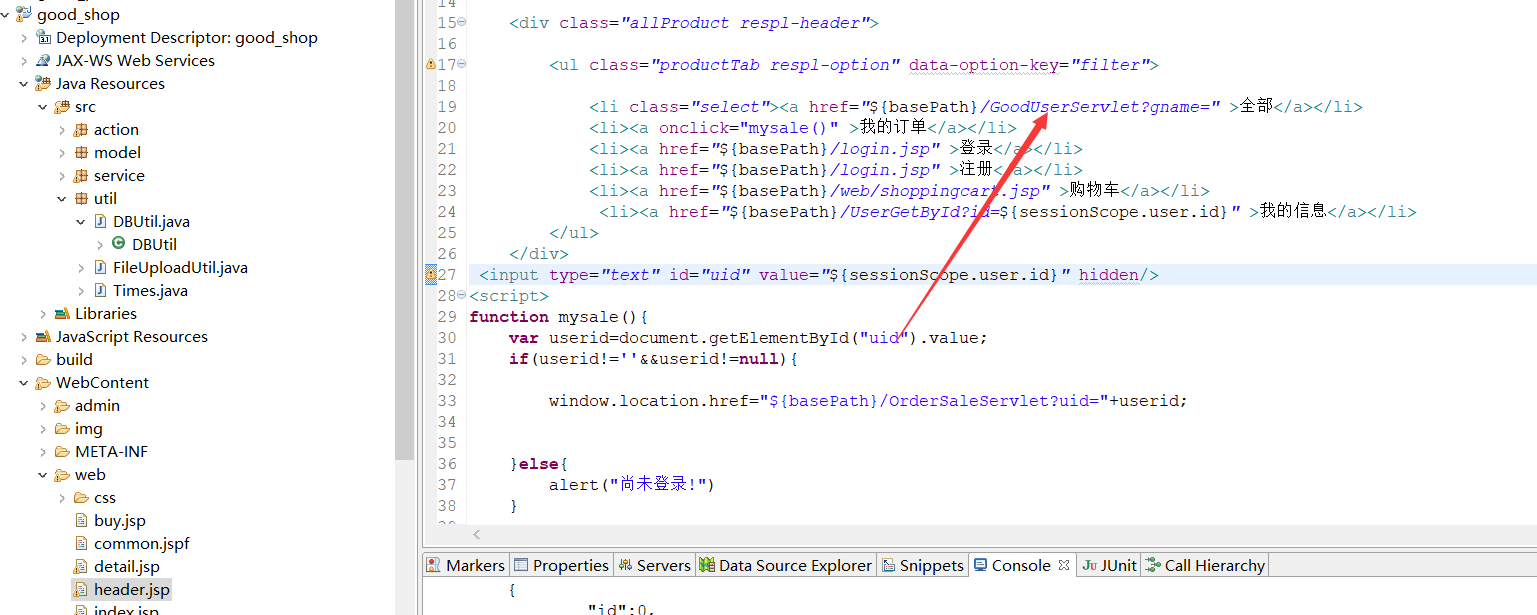1537x615 pixels.
Task: Expand the service package
Action: pyautogui.click(x=62, y=175)
